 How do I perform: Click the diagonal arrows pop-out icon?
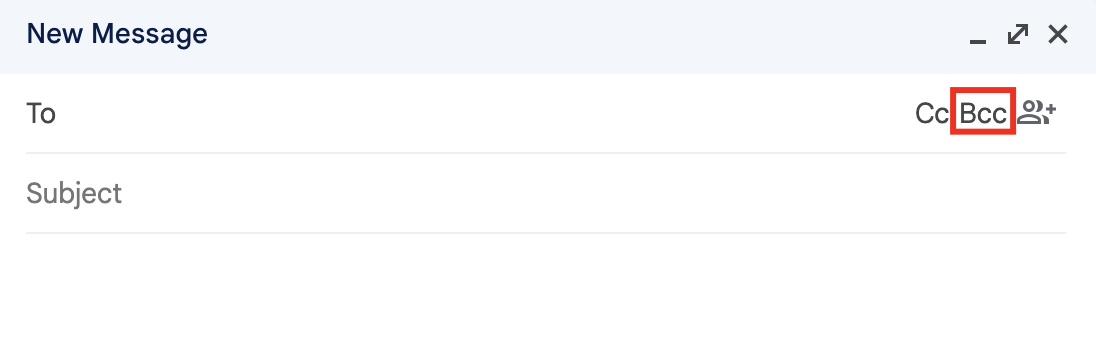(x=1018, y=34)
